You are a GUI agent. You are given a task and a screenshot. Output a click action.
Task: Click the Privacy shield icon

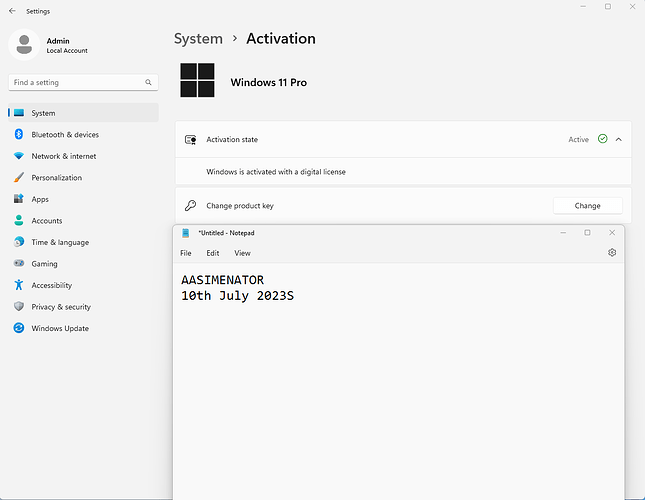[19, 306]
